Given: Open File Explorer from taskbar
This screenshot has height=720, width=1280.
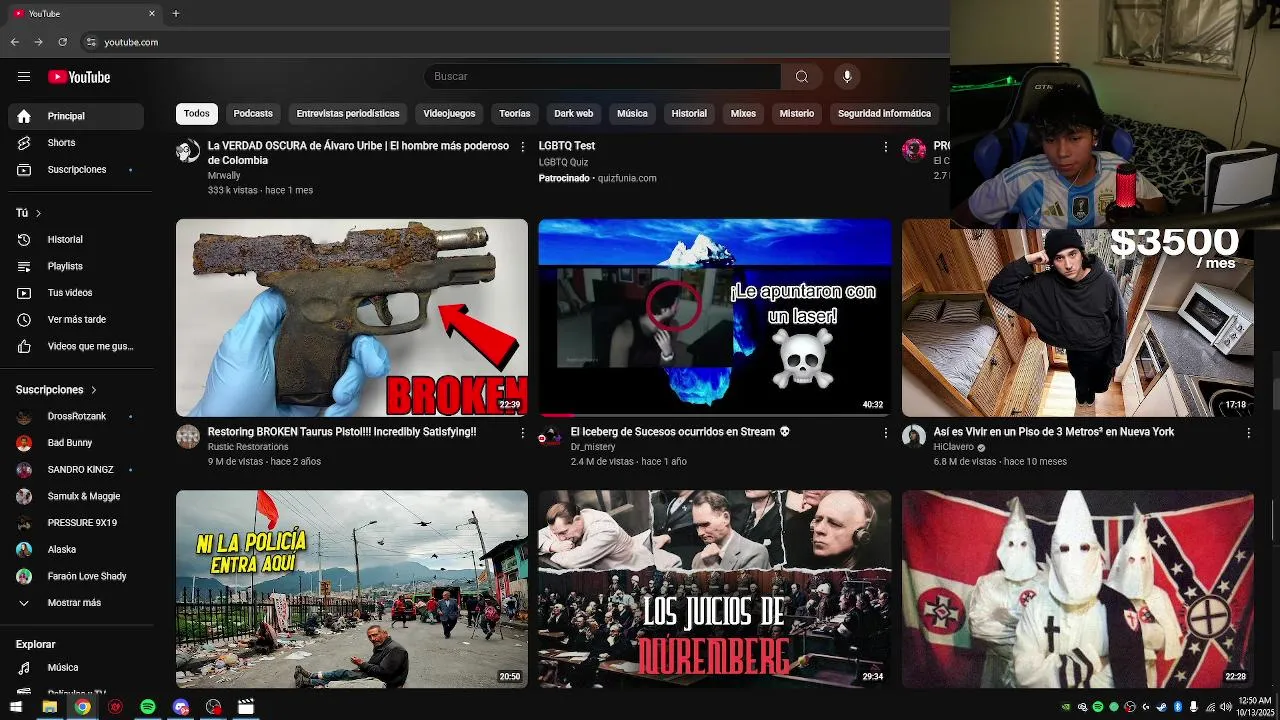Looking at the screenshot, I should click(x=49, y=707).
